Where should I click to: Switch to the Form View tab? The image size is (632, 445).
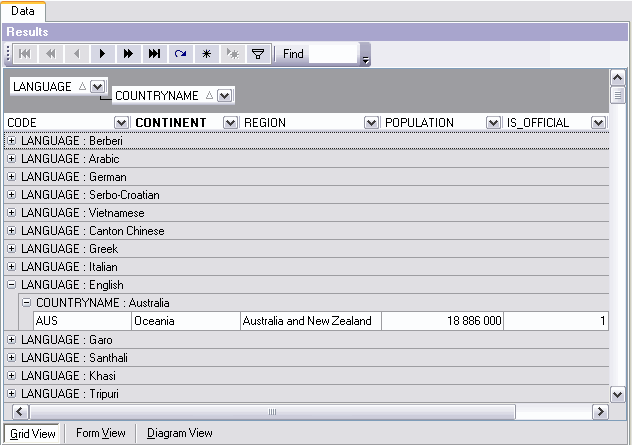click(101, 433)
